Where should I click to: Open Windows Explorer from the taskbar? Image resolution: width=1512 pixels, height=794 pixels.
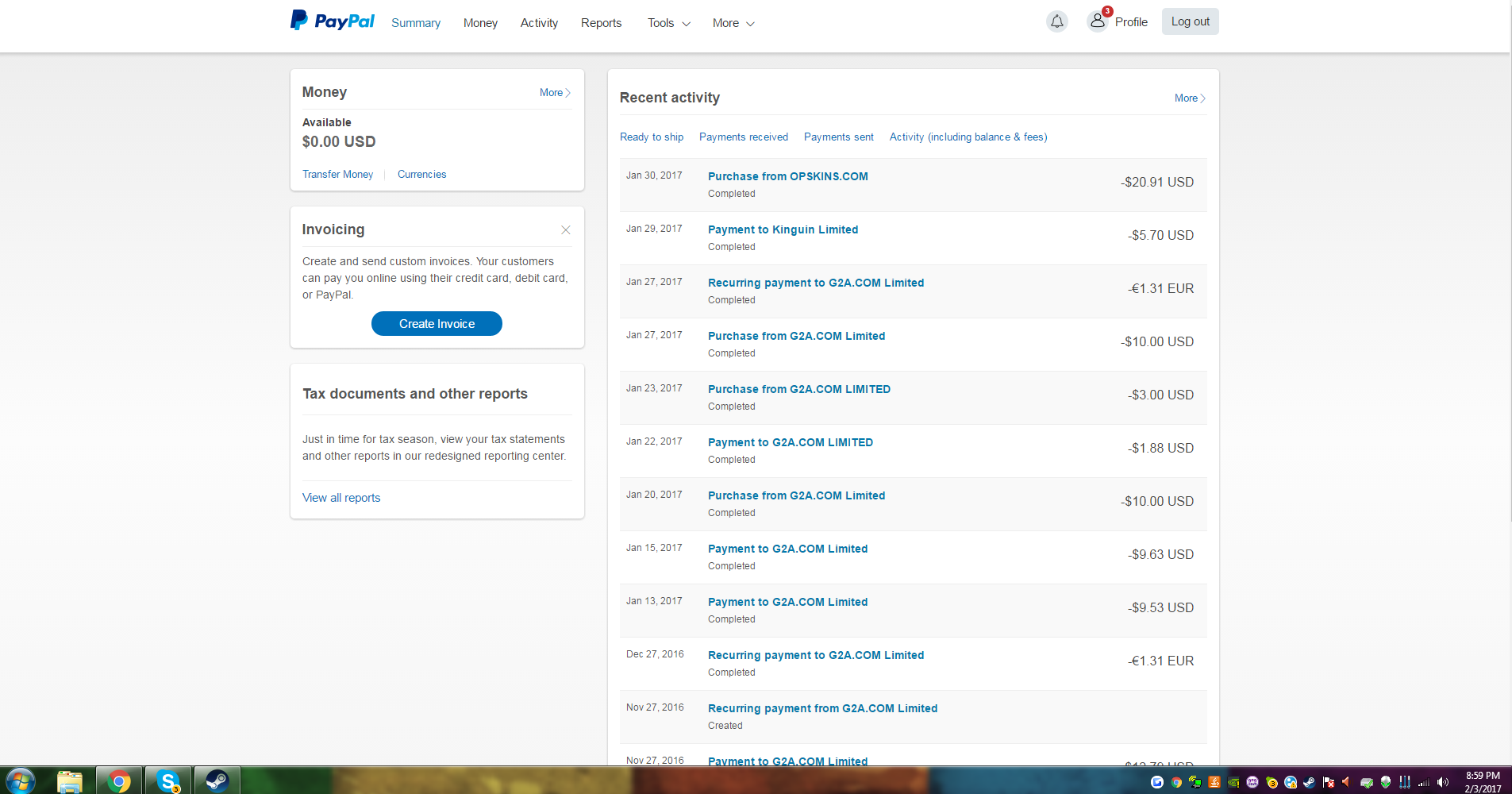[x=70, y=781]
